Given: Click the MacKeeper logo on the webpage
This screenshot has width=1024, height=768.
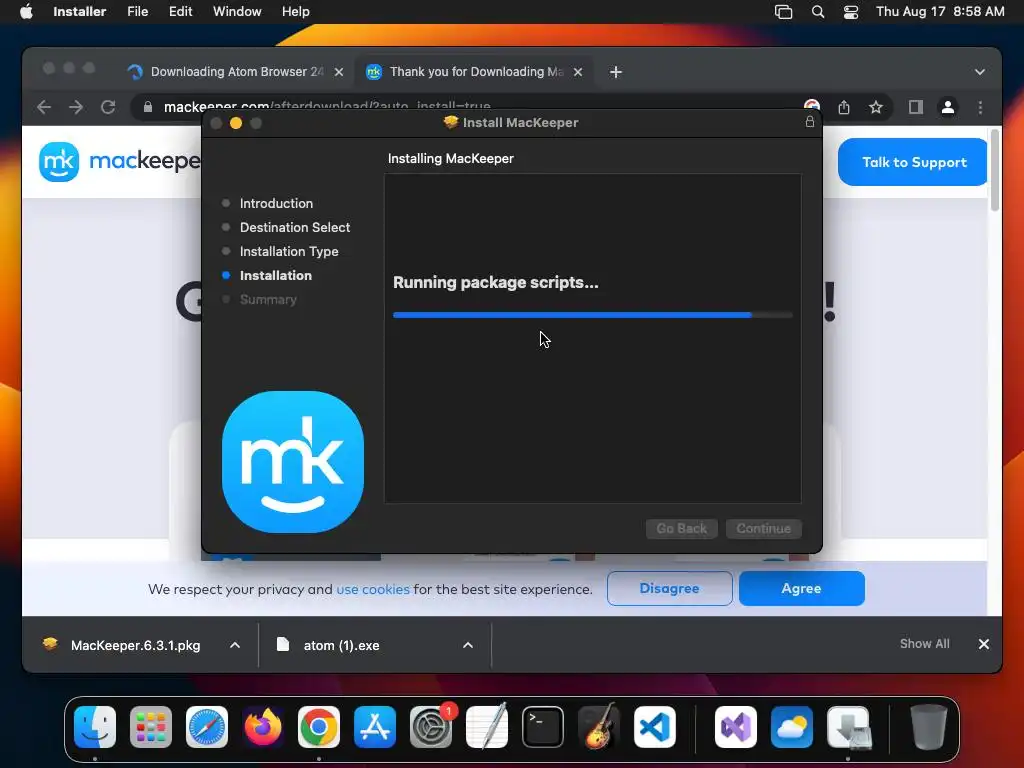Looking at the screenshot, I should 120,161.
